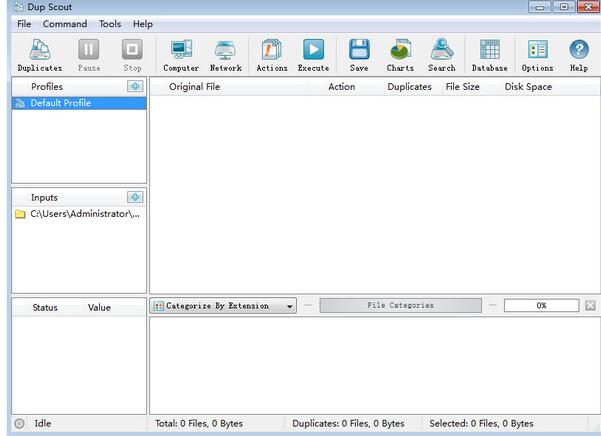Open the Database toolbar icon
The width and height of the screenshot is (601, 436).
[489, 55]
